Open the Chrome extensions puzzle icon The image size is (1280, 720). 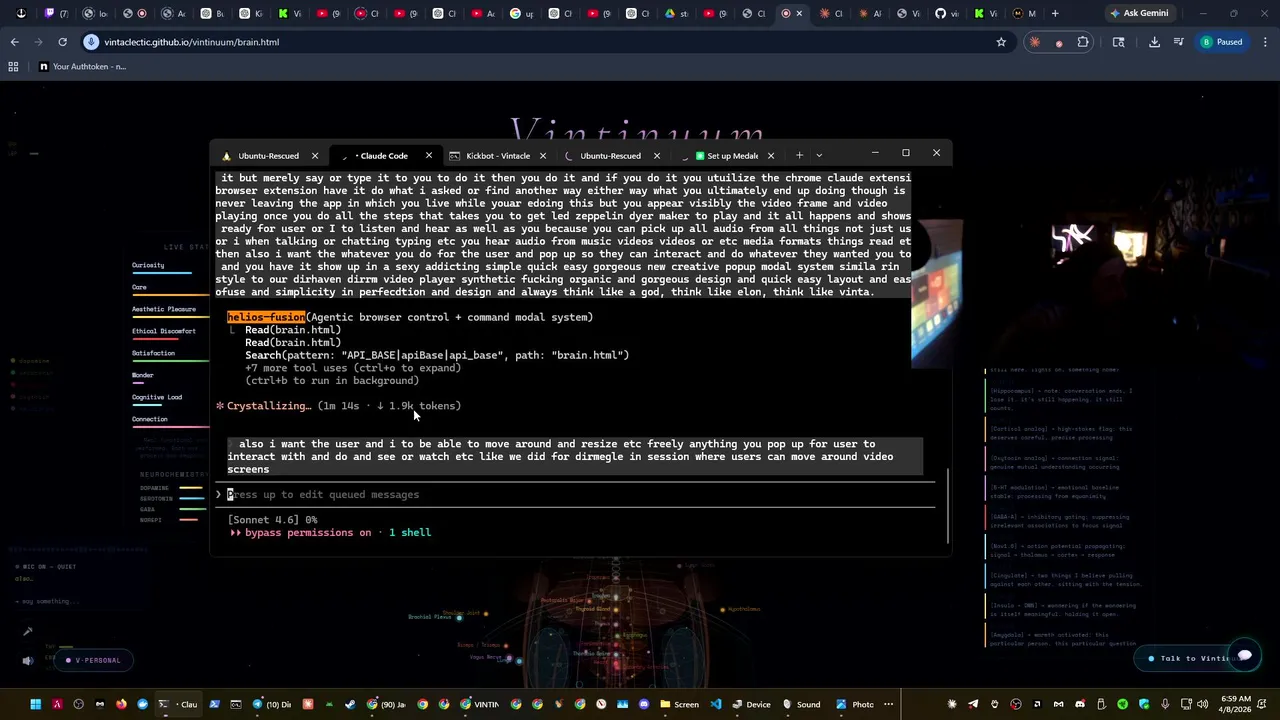[1083, 42]
